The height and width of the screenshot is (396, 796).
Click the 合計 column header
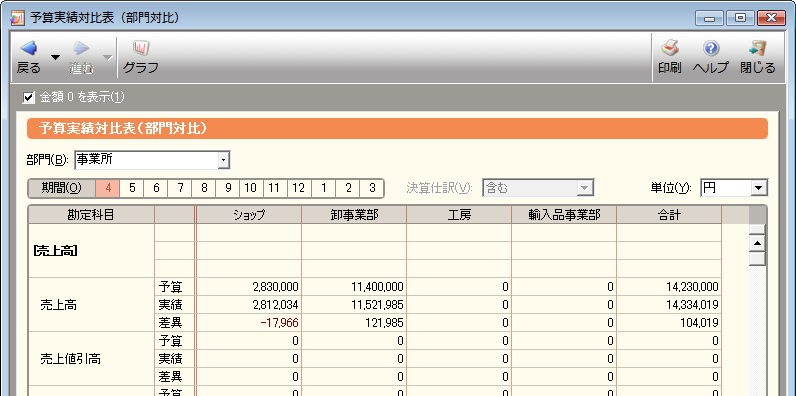point(669,215)
